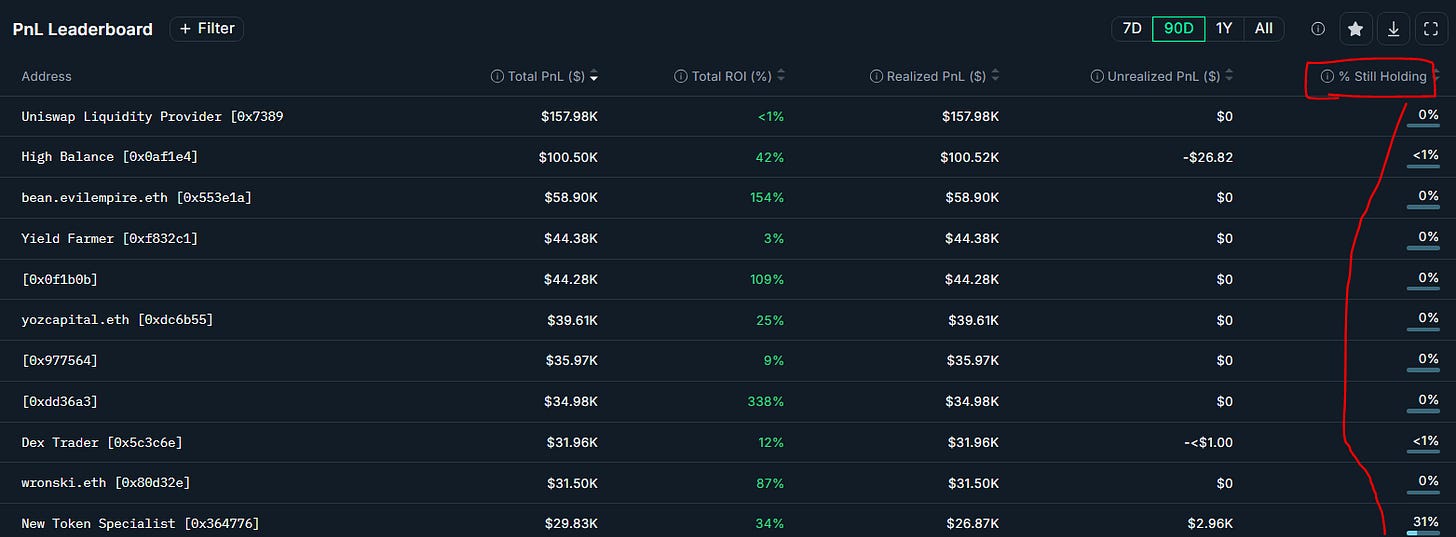Open yozcapital.eth address entry
Image resolution: width=1456 pixels, height=537 pixels.
tap(117, 320)
